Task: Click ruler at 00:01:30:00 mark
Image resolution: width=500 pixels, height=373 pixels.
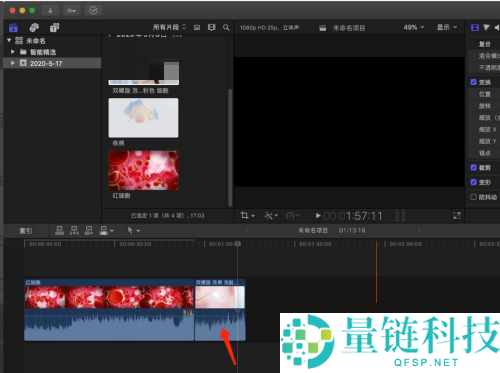Action: pos(315,244)
